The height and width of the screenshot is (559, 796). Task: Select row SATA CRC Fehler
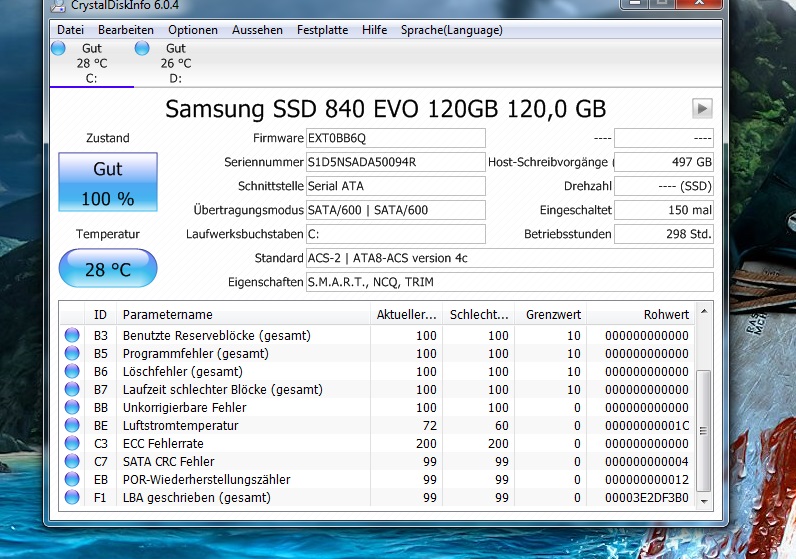pyautogui.click(x=377, y=462)
